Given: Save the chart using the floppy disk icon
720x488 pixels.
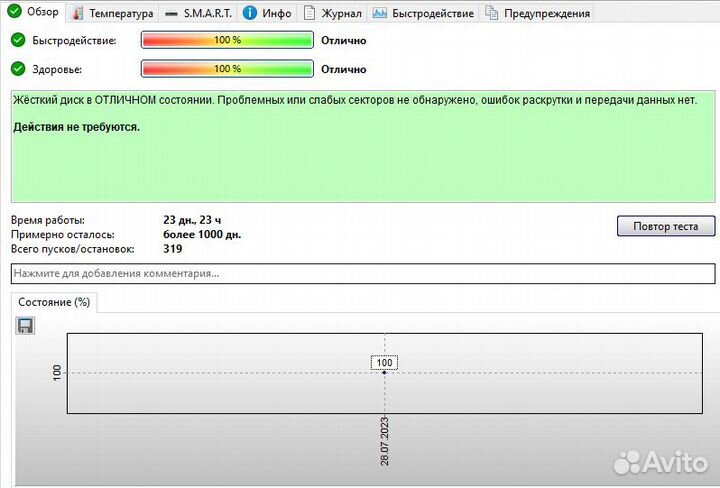Looking at the screenshot, I should (25, 325).
